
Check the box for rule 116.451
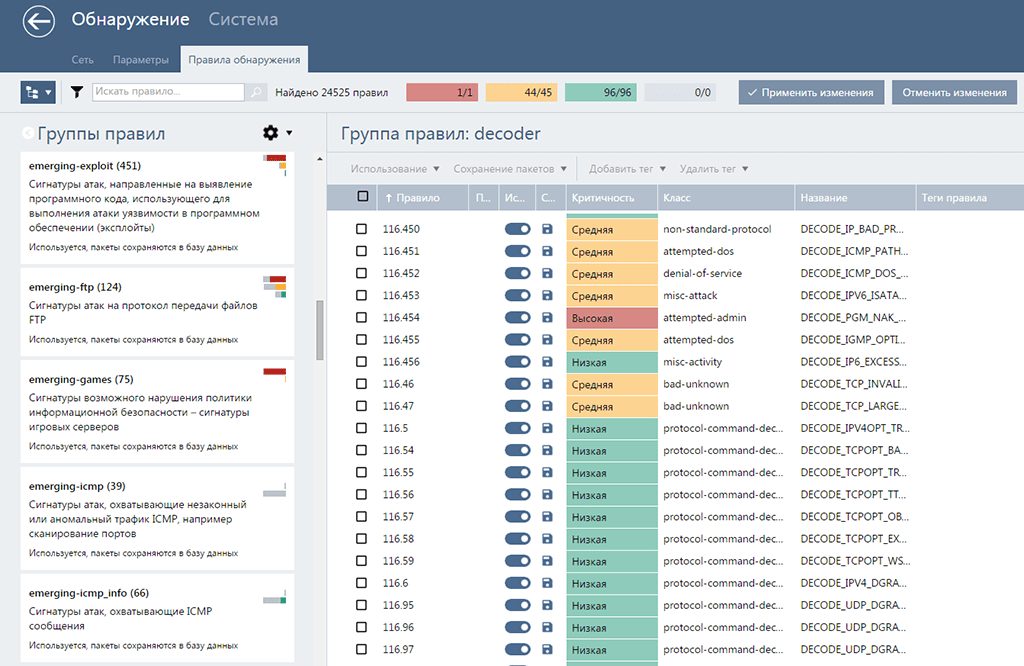(x=362, y=252)
